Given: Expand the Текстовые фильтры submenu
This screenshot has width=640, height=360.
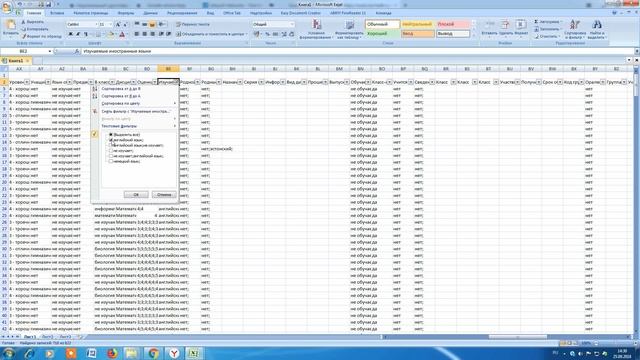Looking at the screenshot, I should [x=138, y=126].
